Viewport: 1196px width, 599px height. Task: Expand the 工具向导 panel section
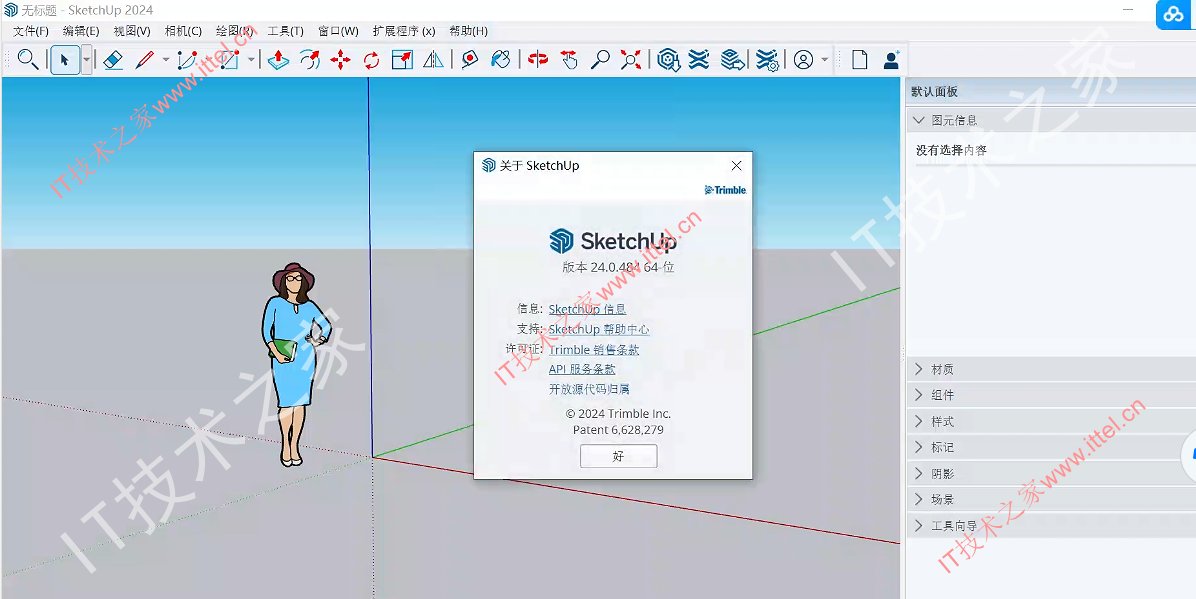coord(1051,525)
